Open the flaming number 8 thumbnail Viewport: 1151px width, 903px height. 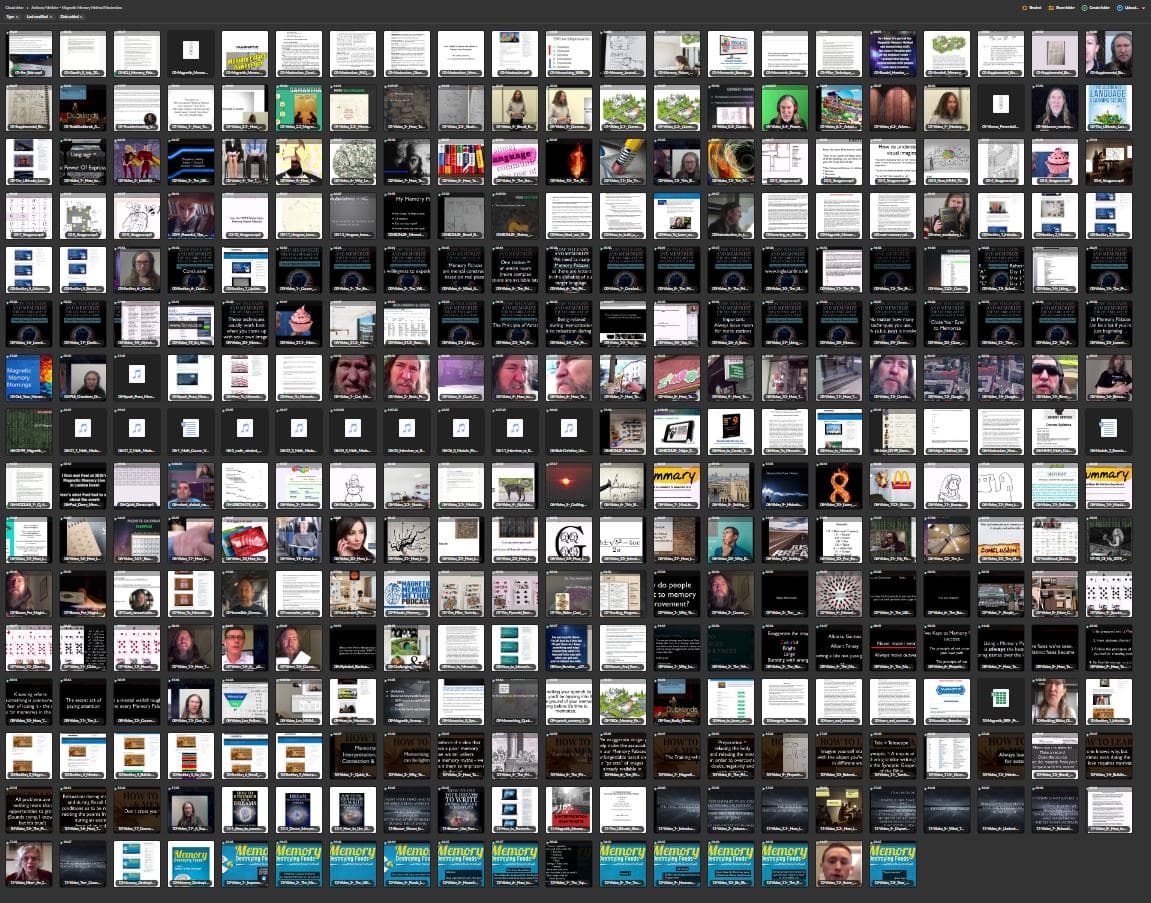point(839,481)
